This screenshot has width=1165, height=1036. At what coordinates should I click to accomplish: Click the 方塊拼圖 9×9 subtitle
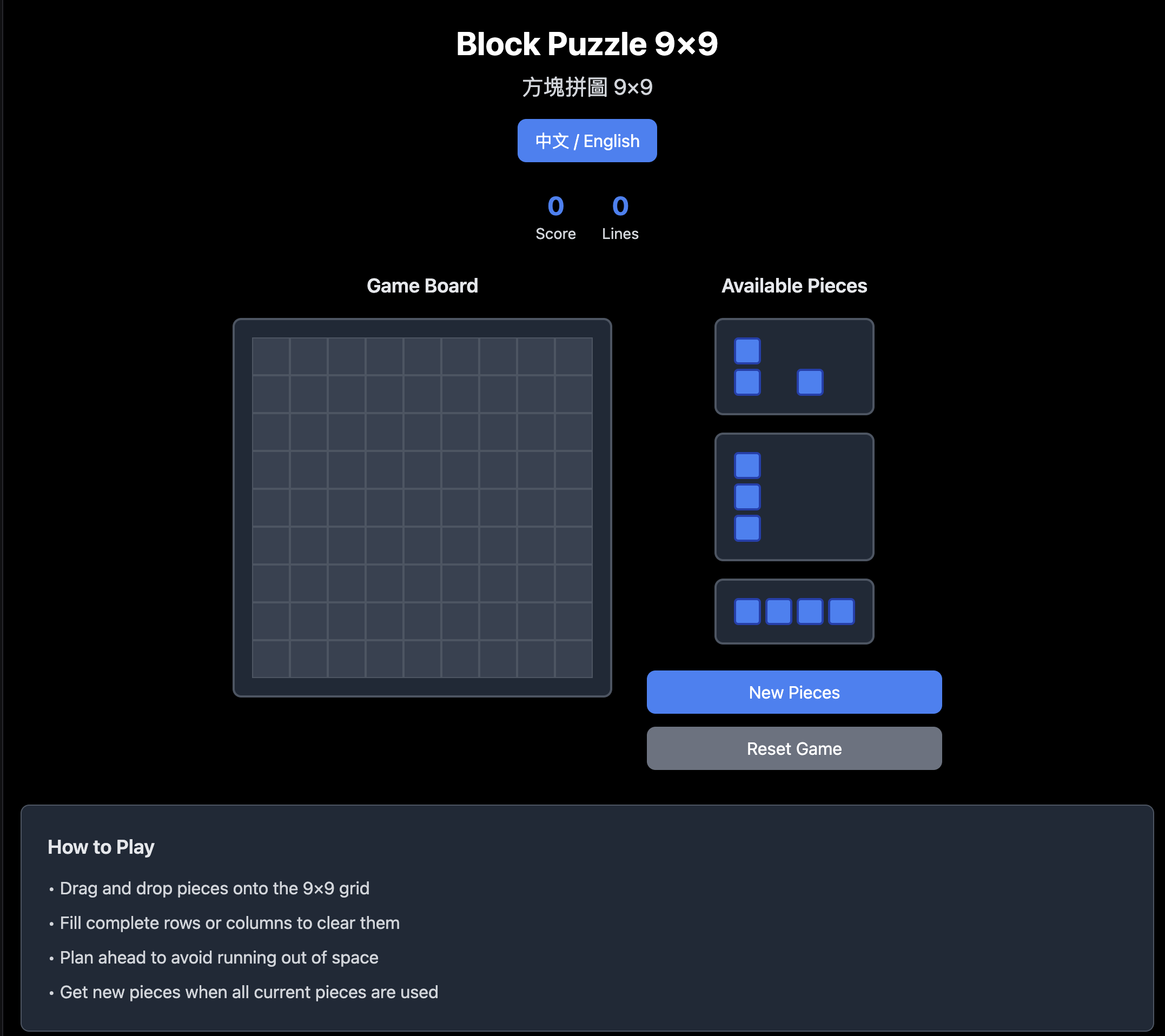click(587, 87)
